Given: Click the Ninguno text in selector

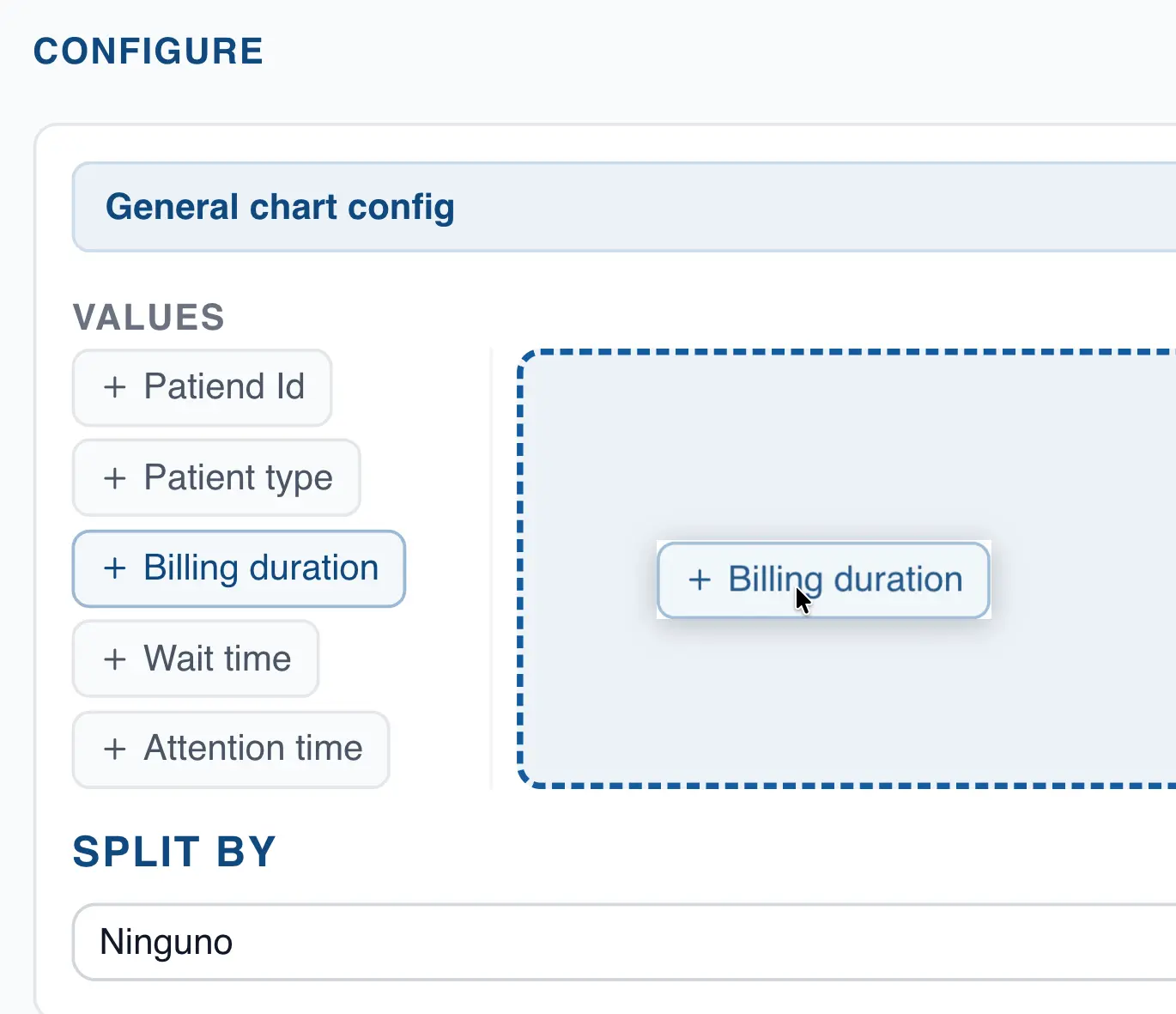Looking at the screenshot, I should pos(166,942).
